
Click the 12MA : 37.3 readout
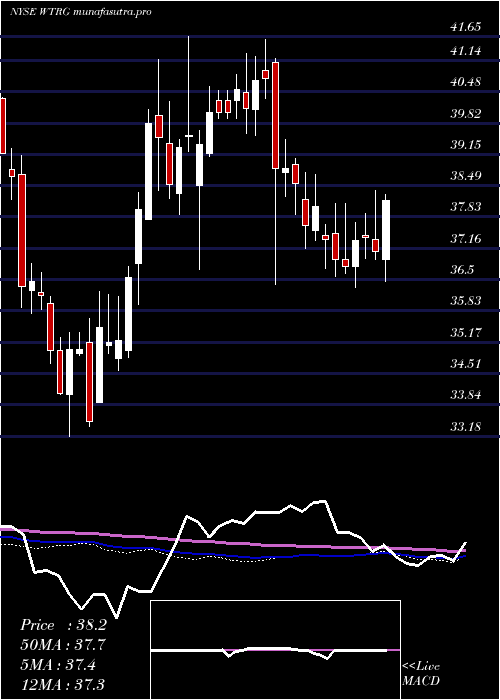(63, 684)
